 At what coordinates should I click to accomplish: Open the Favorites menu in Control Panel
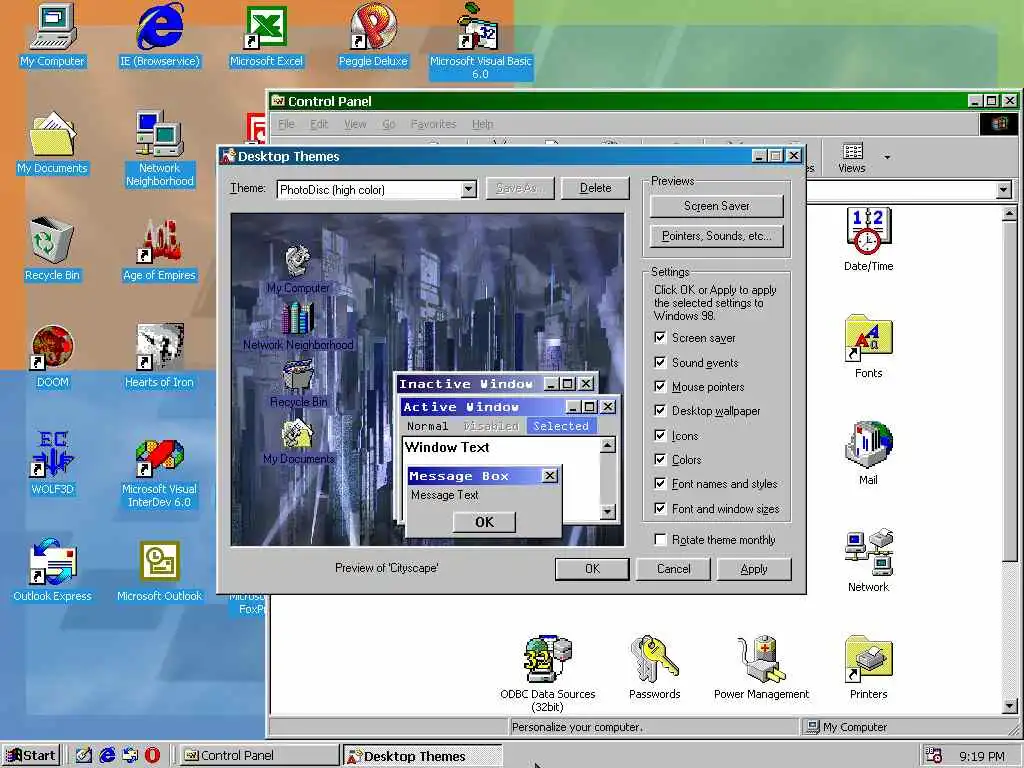[433, 124]
